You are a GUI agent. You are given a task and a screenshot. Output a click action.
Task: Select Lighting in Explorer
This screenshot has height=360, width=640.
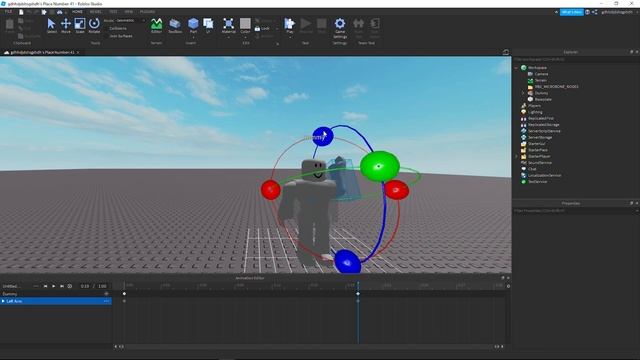pyautogui.click(x=535, y=112)
